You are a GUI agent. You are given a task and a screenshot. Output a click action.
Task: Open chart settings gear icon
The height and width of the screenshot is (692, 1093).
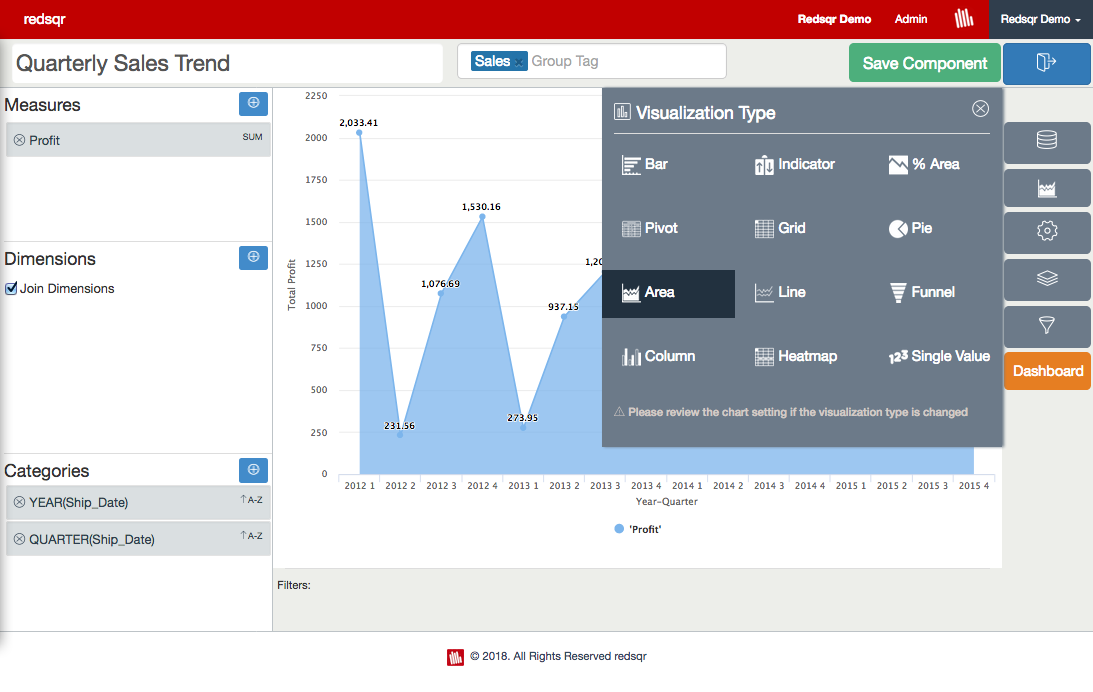(1046, 231)
